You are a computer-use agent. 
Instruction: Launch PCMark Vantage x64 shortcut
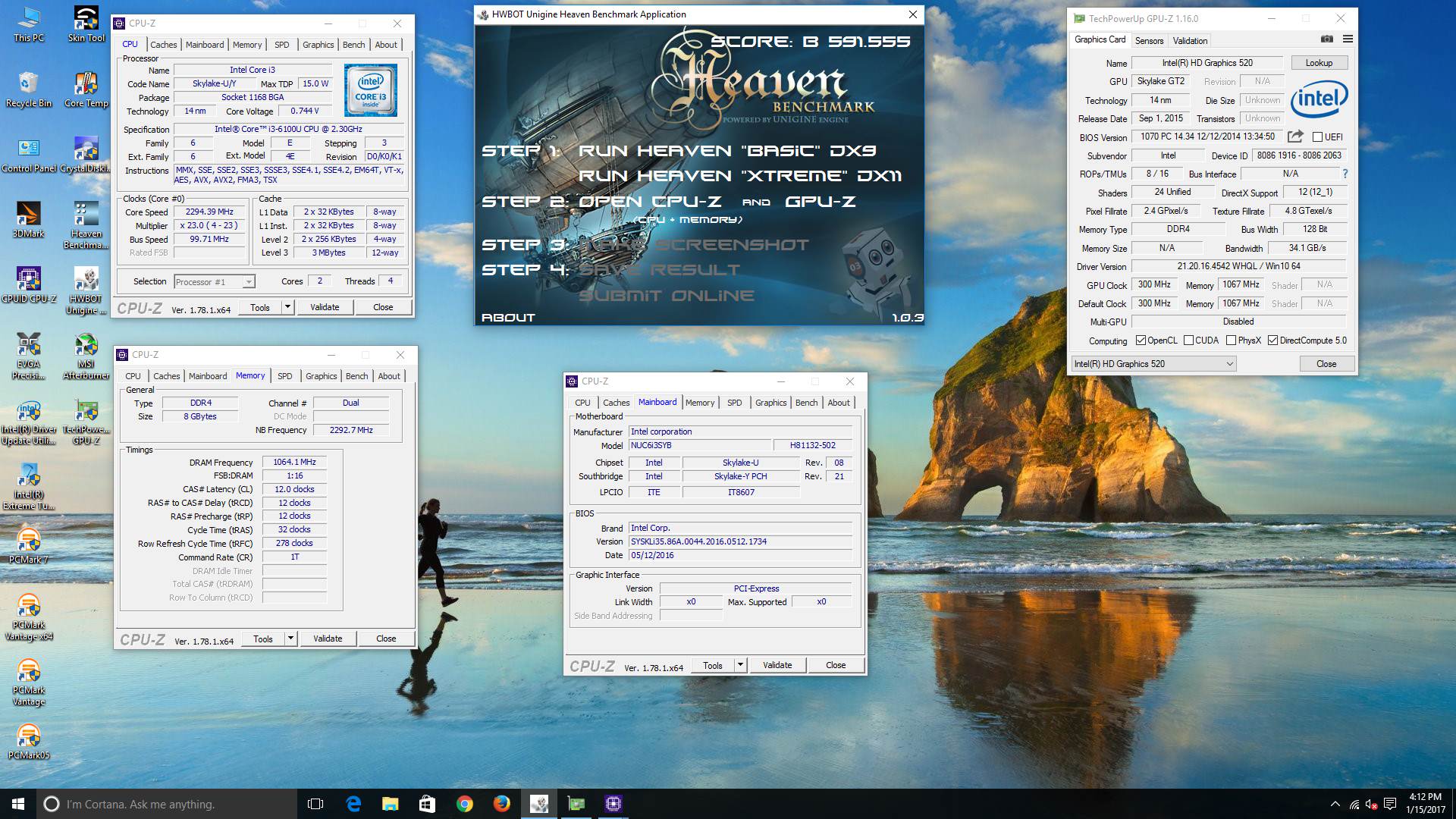point(29,617)
